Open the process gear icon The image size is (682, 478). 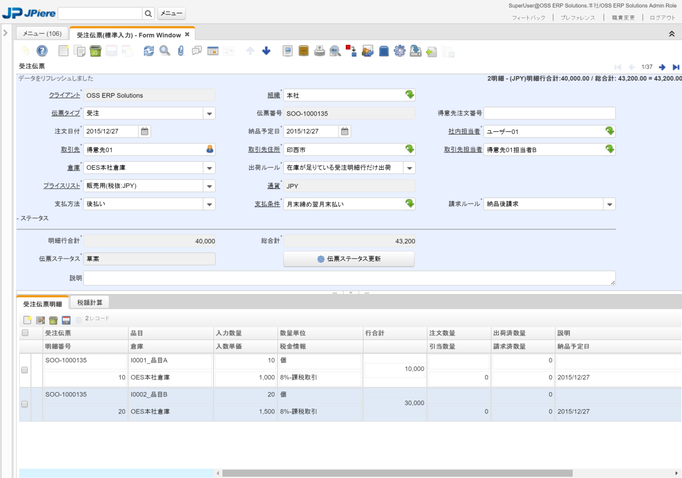click(399, 51)
